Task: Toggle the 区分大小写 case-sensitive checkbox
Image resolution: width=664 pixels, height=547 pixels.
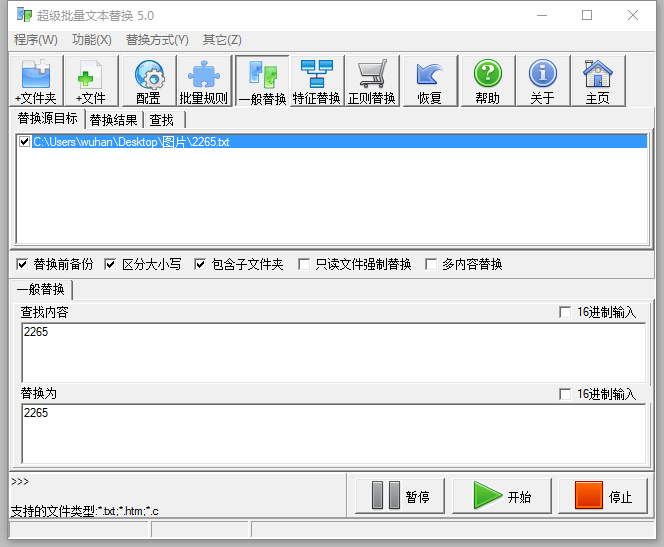Action: point(111,265)
